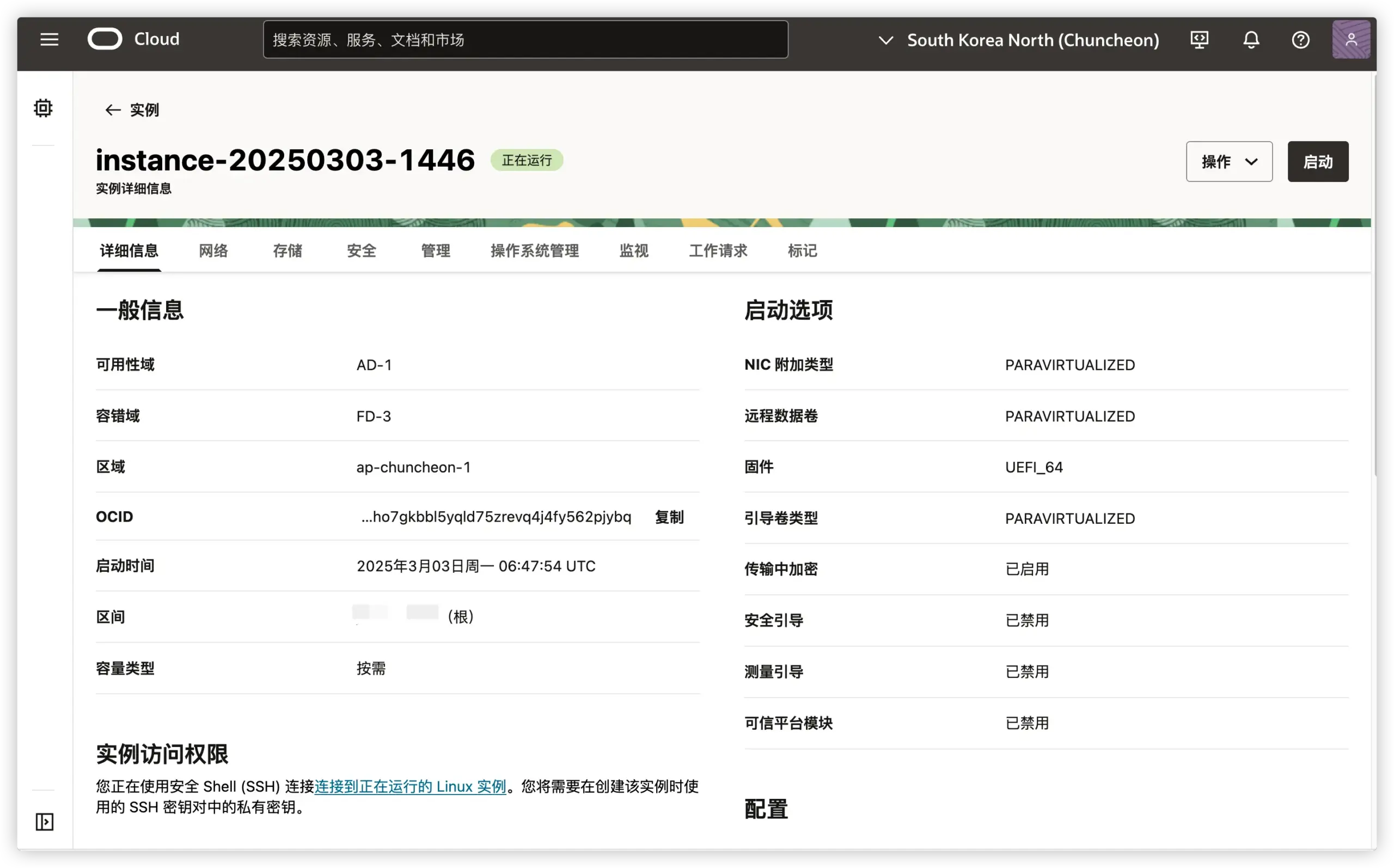Collapse the left sidebar panel

(44, 822)
